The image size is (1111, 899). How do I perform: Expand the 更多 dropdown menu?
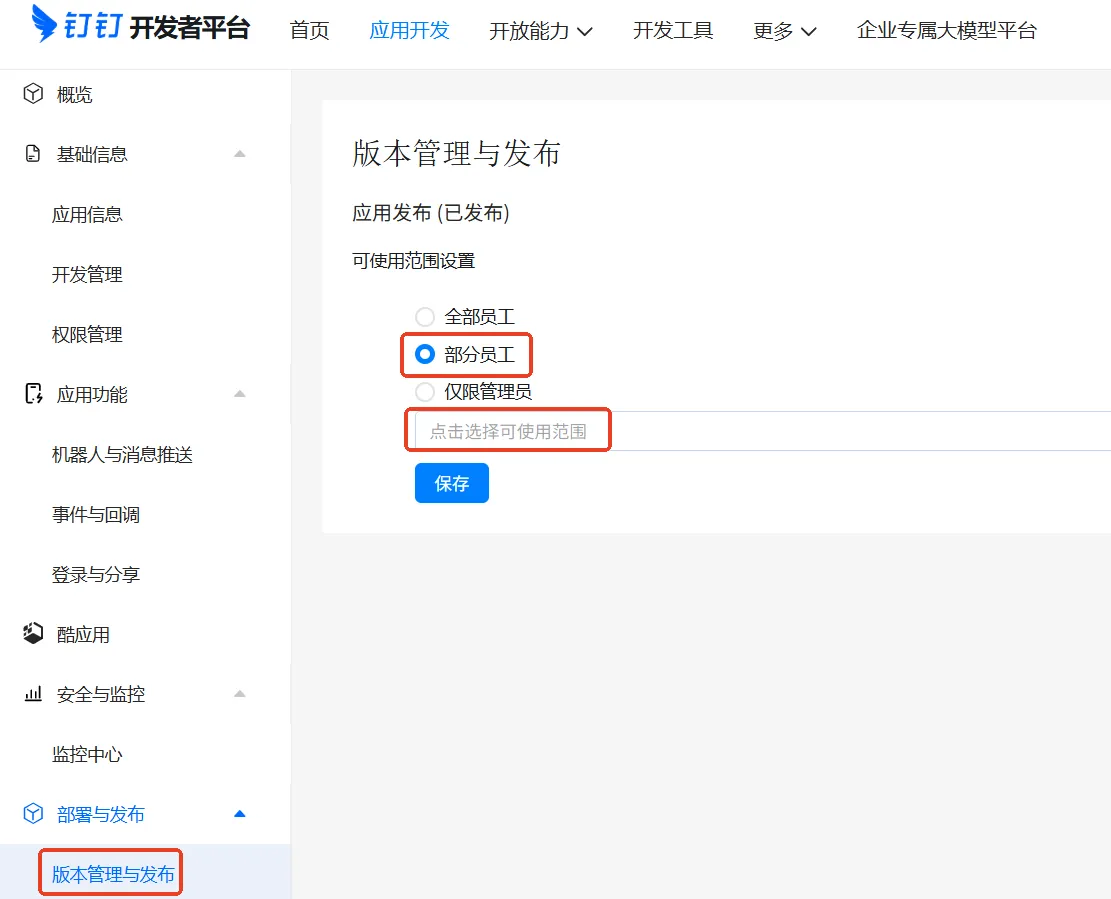tap(784, 31)
